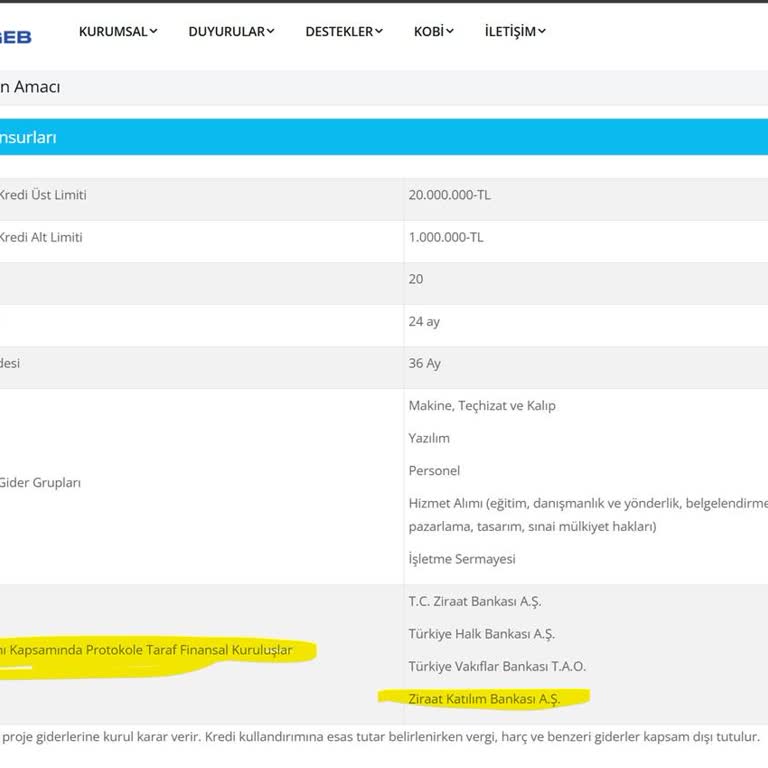
Task: Open the İLETİŞİM menu
Action: click(x=515, y=31)
